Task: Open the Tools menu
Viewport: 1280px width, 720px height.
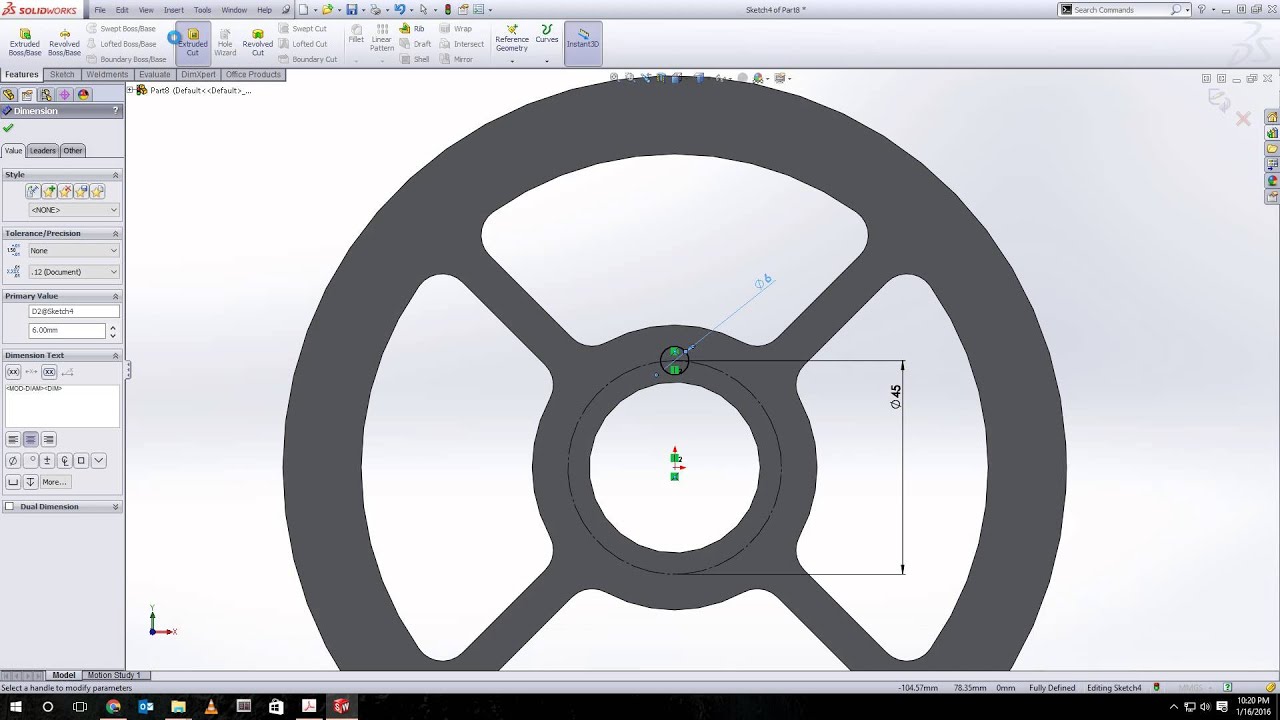Action: tap(203, 10)
